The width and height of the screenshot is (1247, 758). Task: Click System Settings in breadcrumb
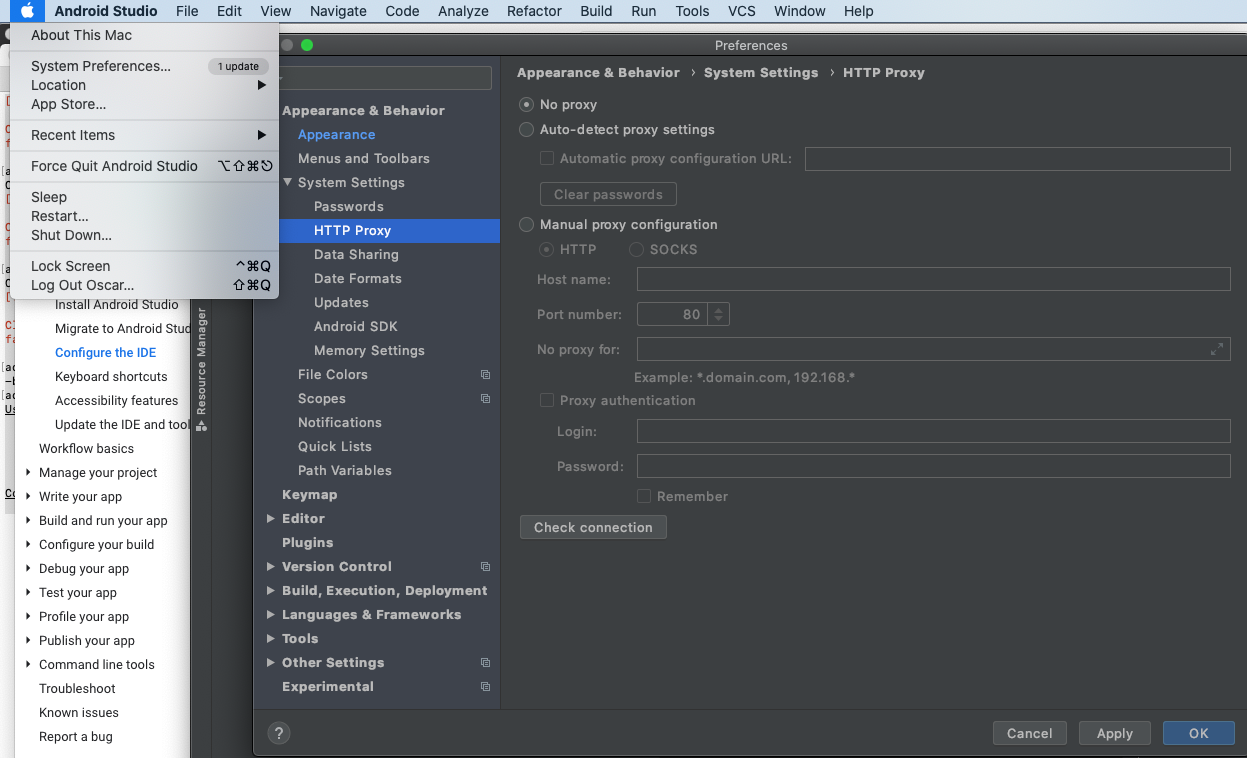pyautogui.click(x=761, y=73)
